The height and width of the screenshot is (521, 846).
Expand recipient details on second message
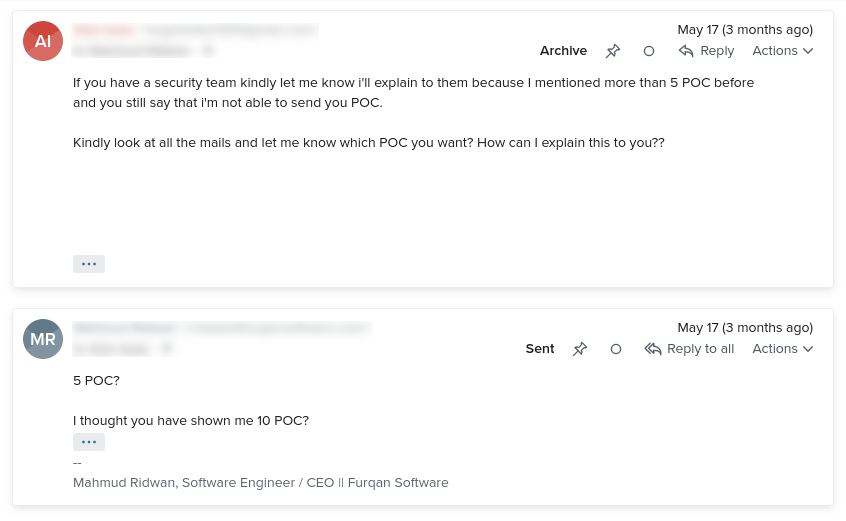(x=167, y=349)
